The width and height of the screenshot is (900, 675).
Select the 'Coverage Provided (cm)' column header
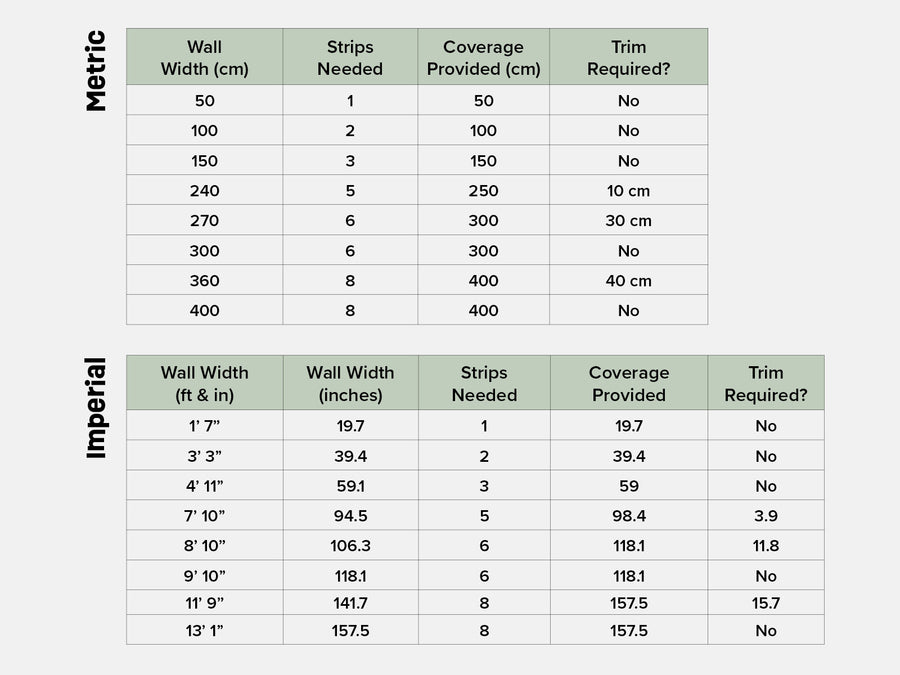(483, 58)
